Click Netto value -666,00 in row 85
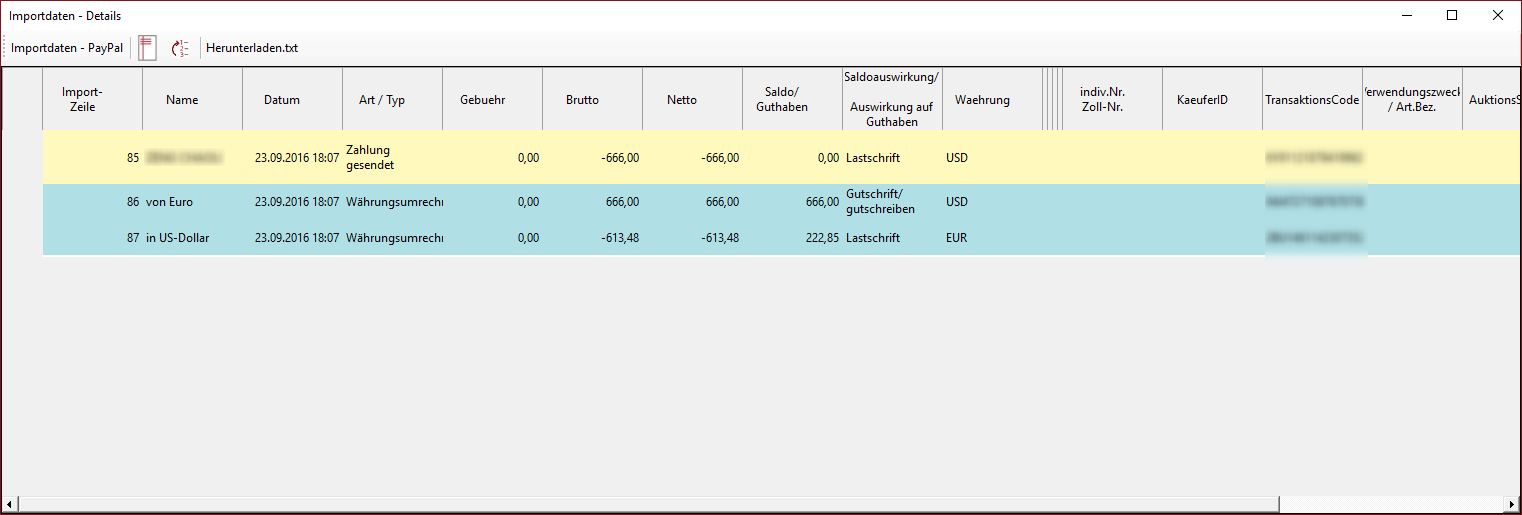 point(692,157)
